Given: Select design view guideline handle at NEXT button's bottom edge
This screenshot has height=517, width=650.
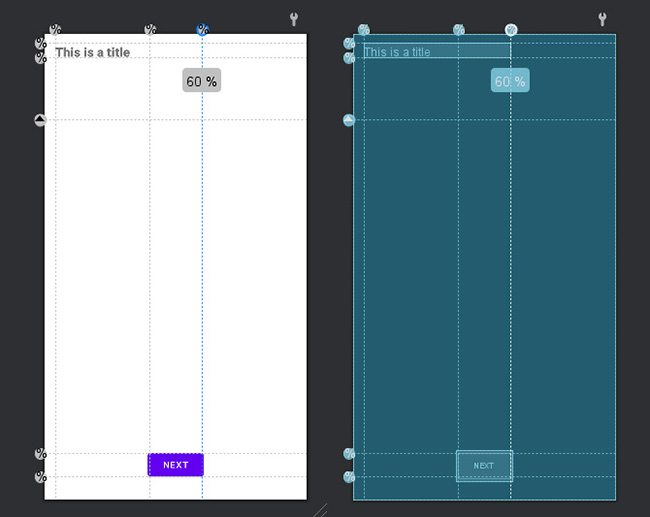Looking at the screenshot, I should point(40,477).
